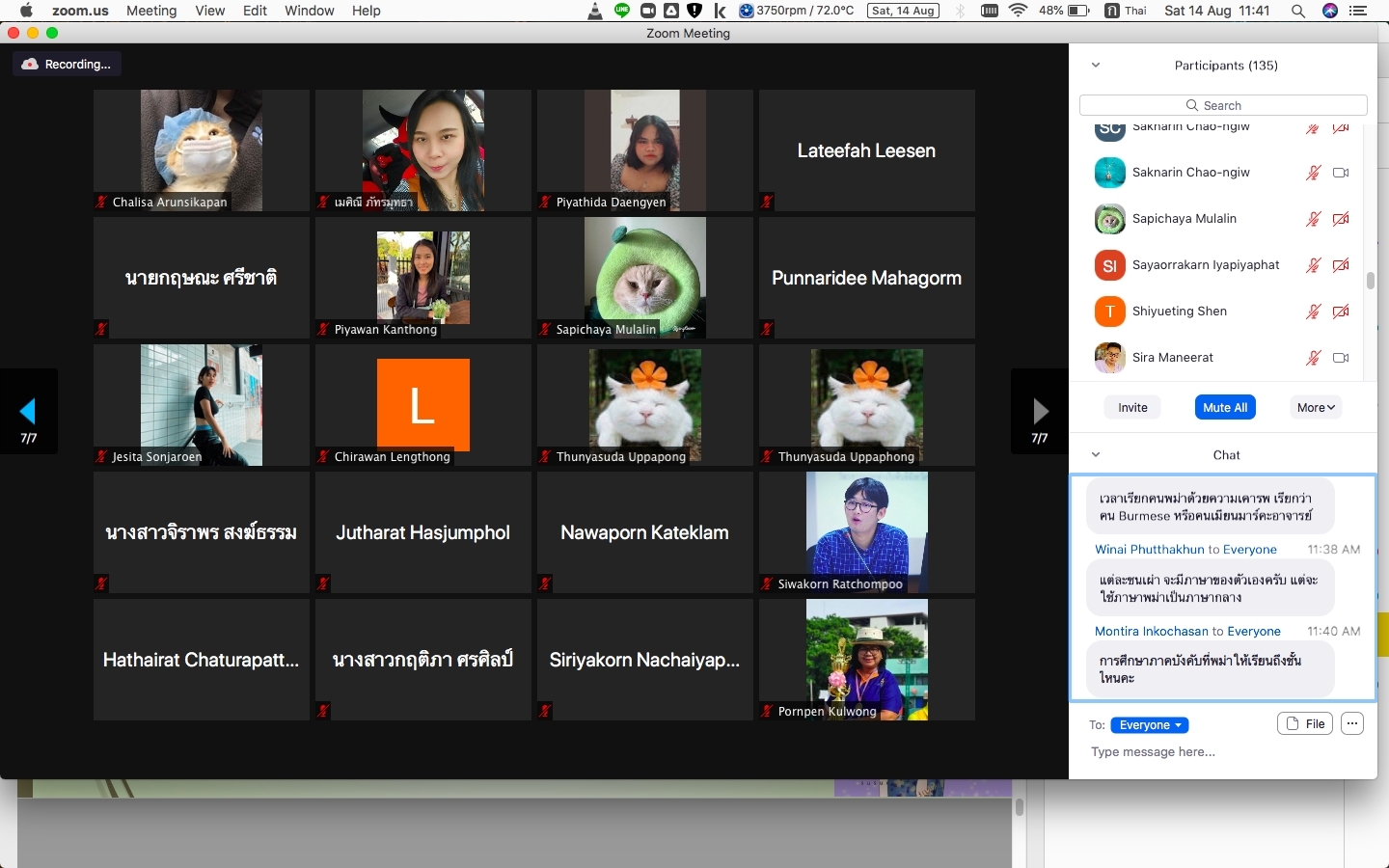Click the Invite button
Image resolution: width=1389 pixels, height=868 pixels.
click(x=1132, y=408)
